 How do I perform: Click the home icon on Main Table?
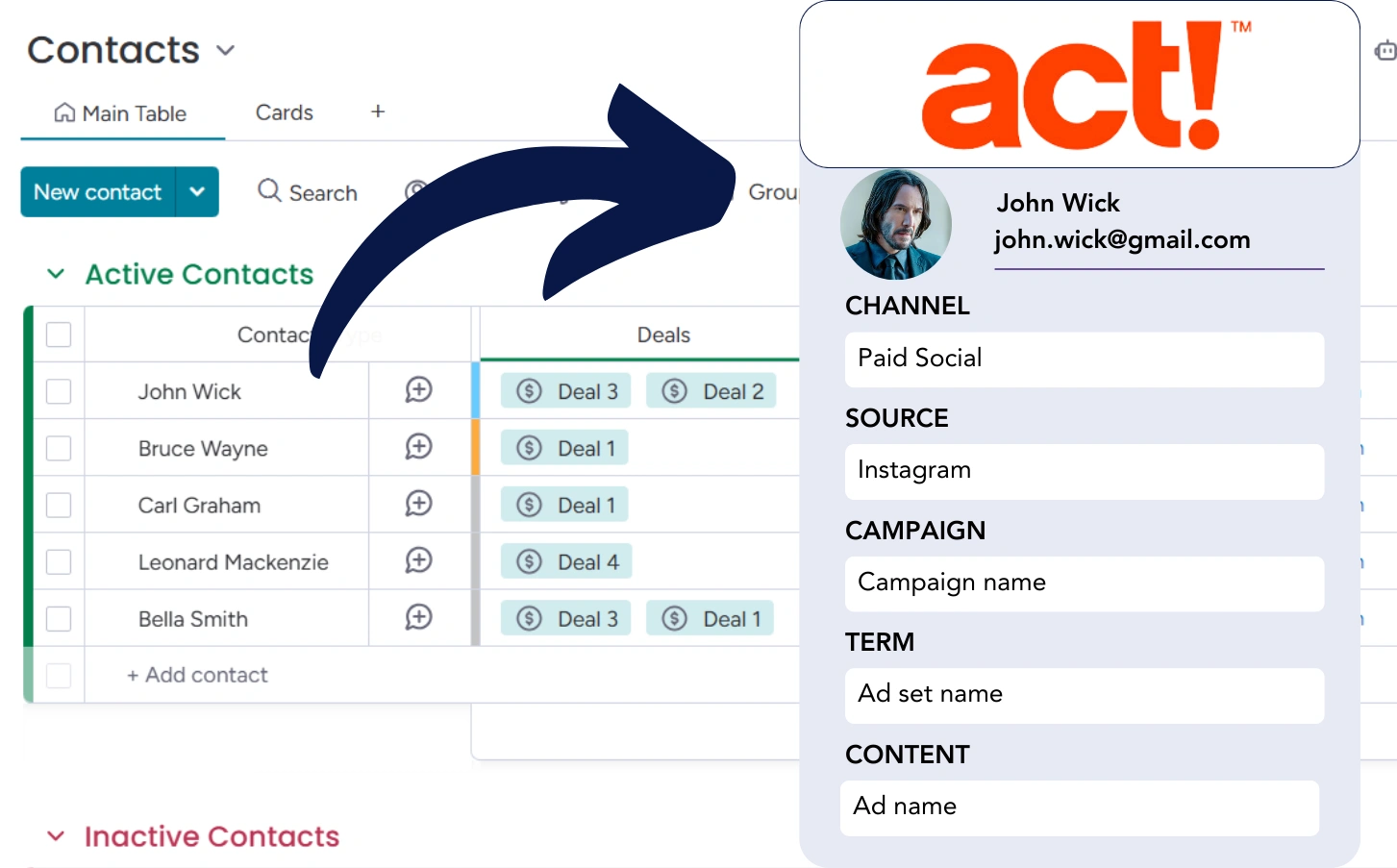point(64,113)
